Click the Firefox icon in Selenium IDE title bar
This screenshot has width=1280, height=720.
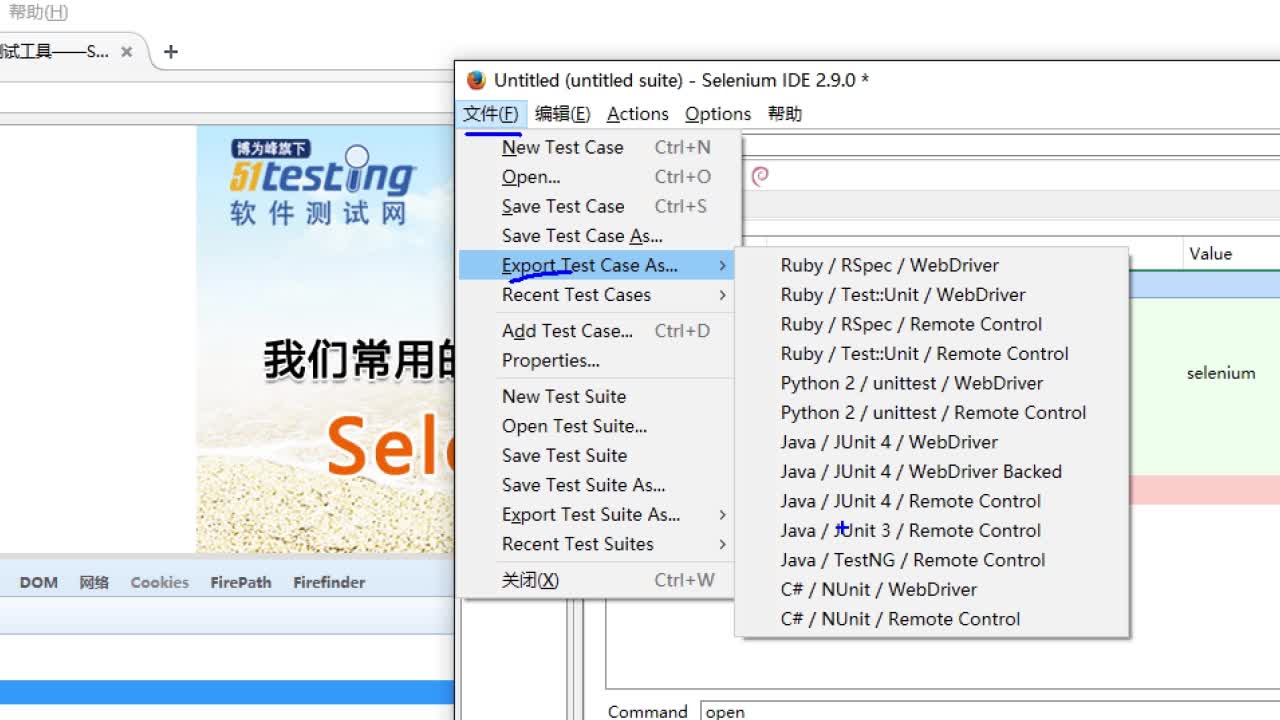(476, 80)
